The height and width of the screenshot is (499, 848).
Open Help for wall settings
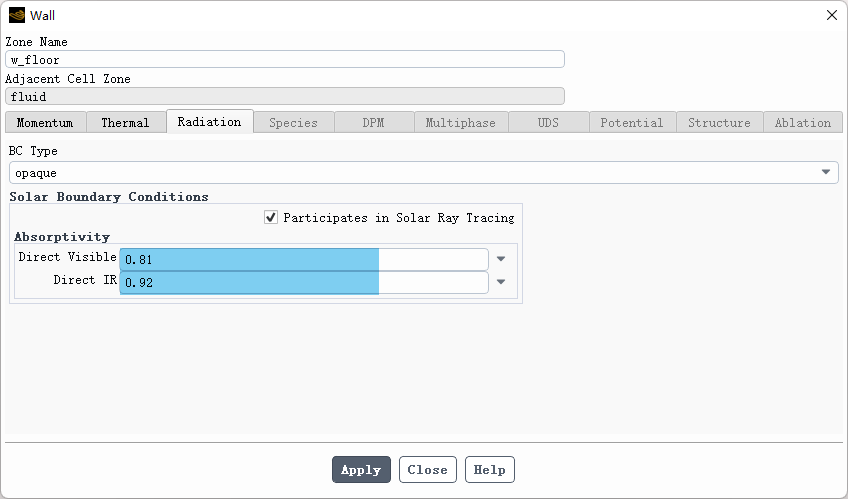point(490,470)
